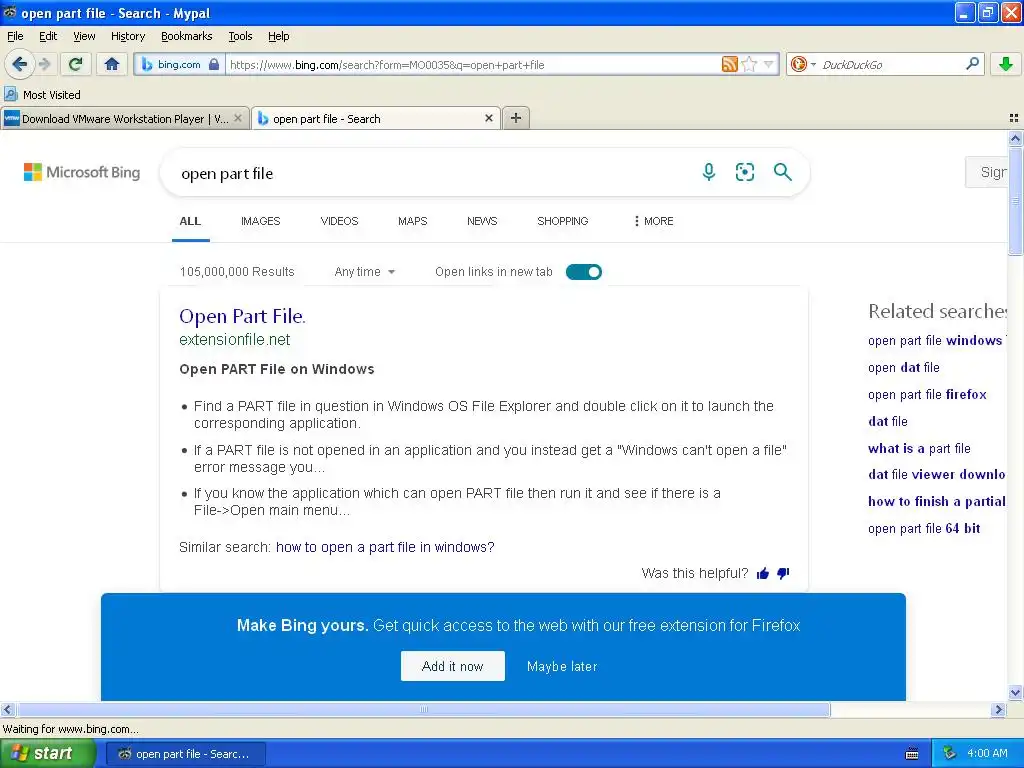
Task: Open the Windows Start menu
Action: [x=46, y=754]
